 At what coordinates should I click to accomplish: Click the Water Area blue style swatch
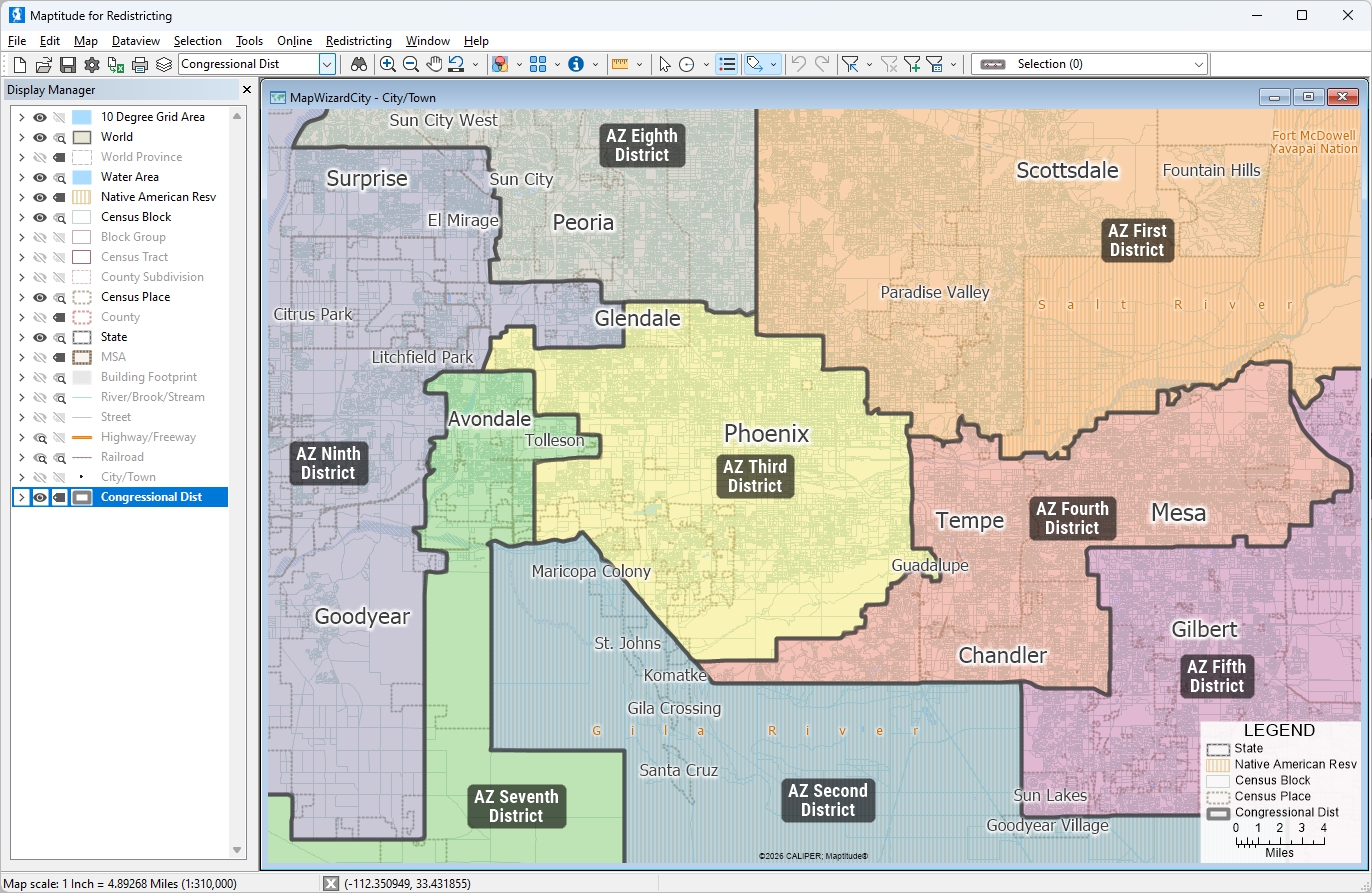[82, 177]
